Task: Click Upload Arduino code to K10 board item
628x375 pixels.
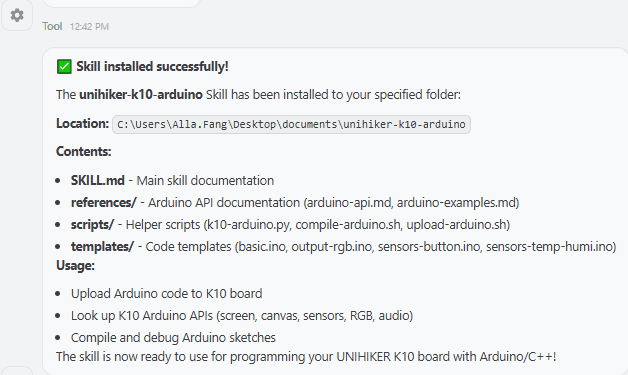Action: (x=167, y=294)
